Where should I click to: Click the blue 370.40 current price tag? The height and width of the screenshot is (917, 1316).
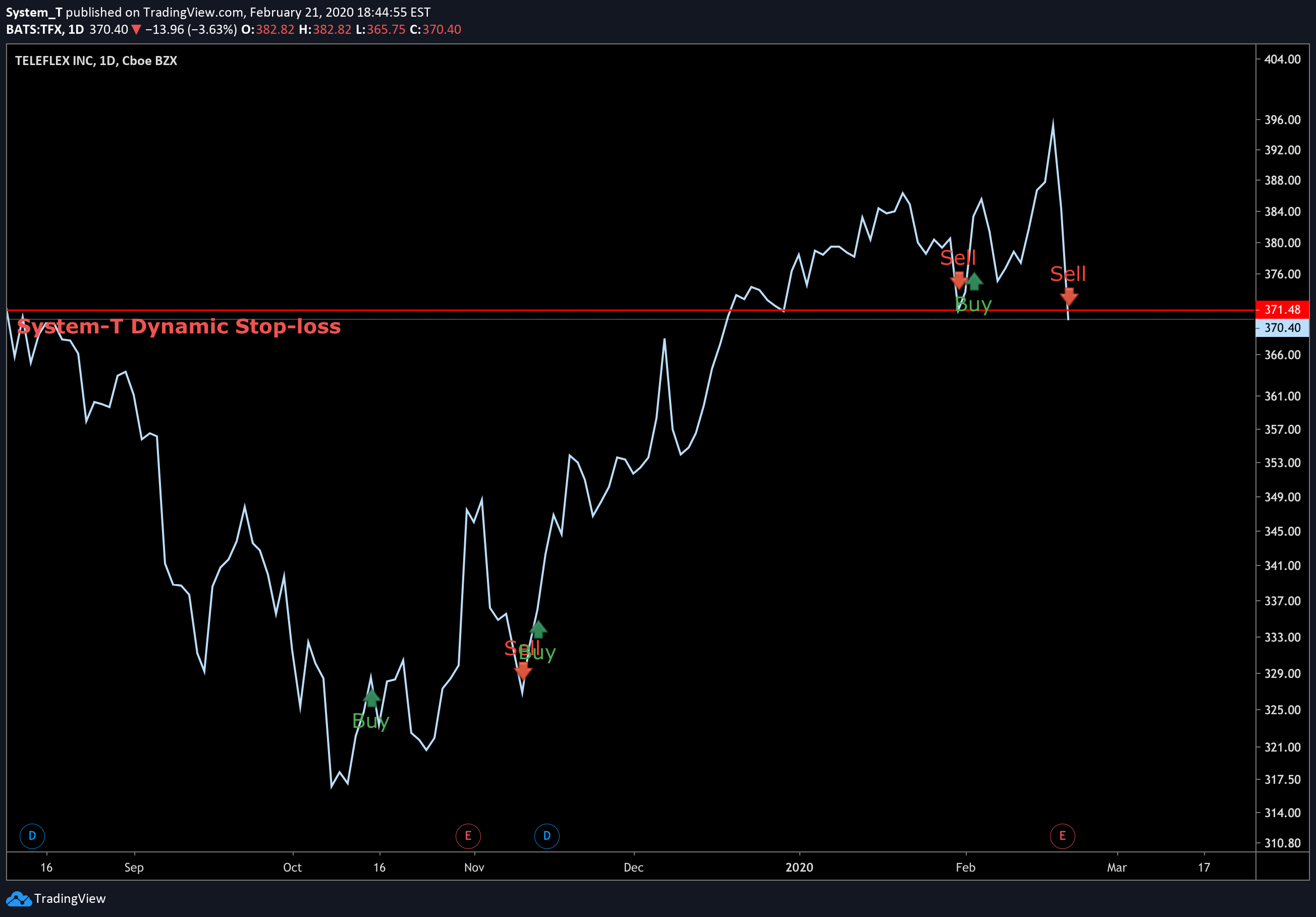pyautogui.click(x=1282, y=328)
